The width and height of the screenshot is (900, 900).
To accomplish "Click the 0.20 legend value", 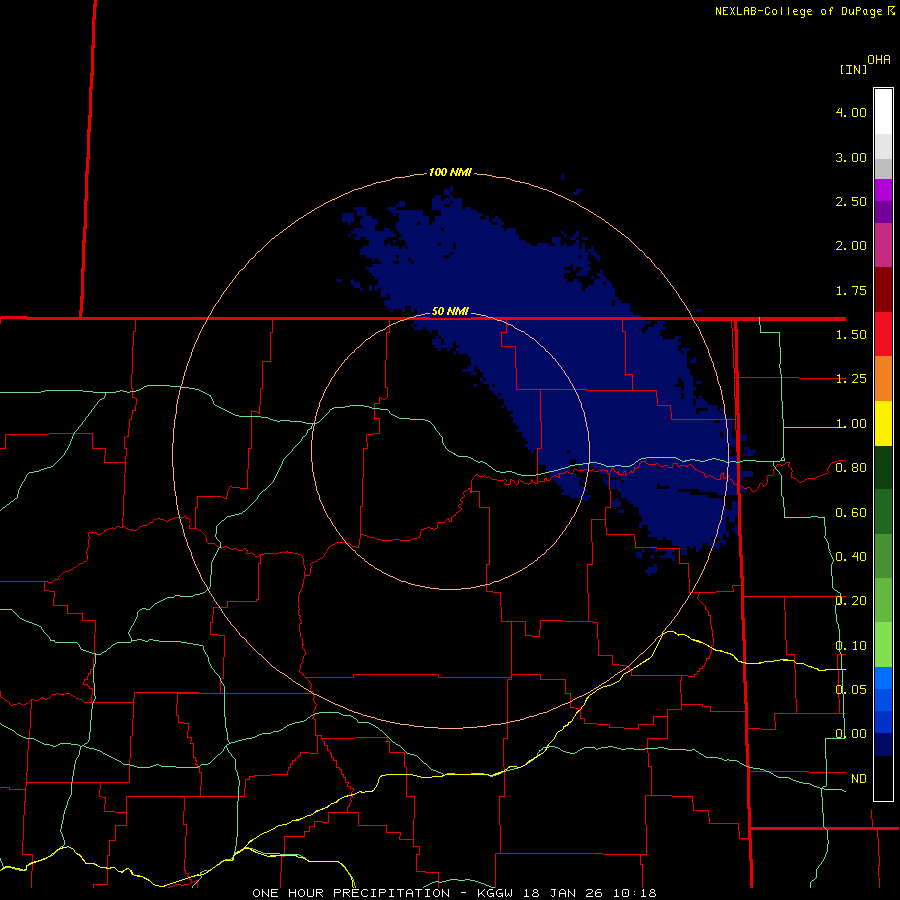I will coord(851,601).
